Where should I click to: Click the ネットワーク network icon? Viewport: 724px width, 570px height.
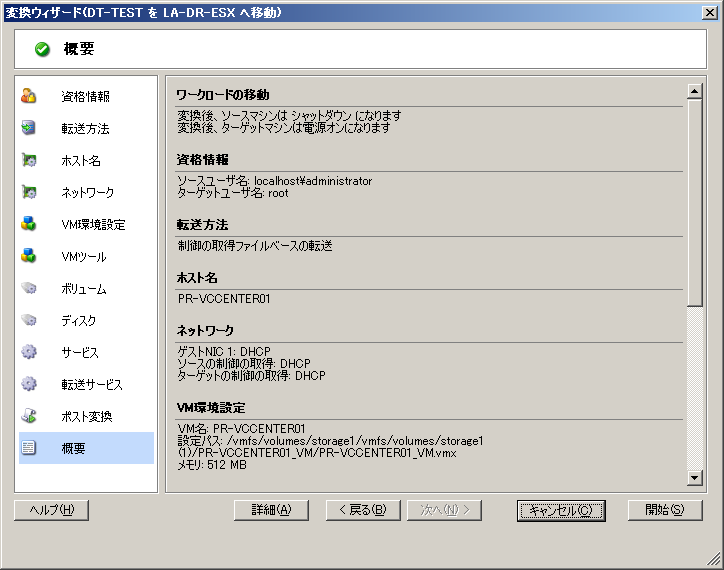pos(29,192)
